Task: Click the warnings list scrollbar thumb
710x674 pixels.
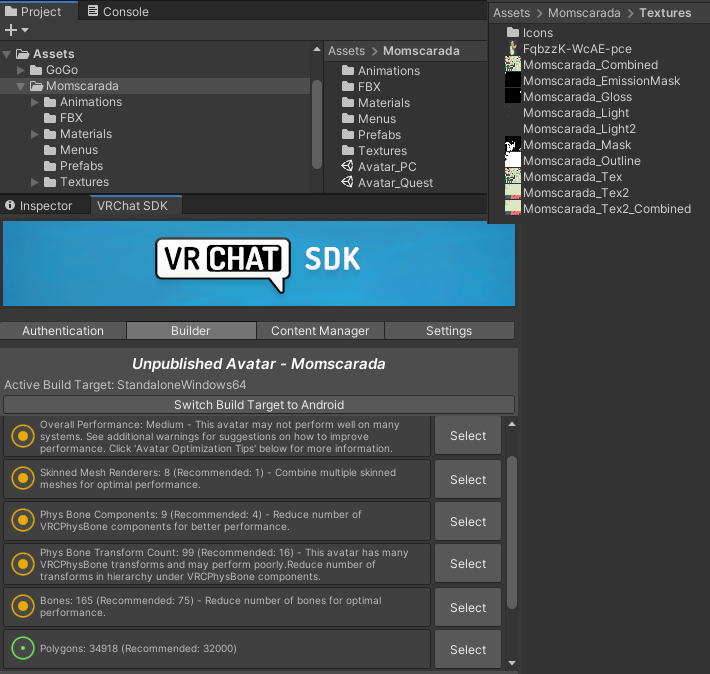Action: (512, 532)
